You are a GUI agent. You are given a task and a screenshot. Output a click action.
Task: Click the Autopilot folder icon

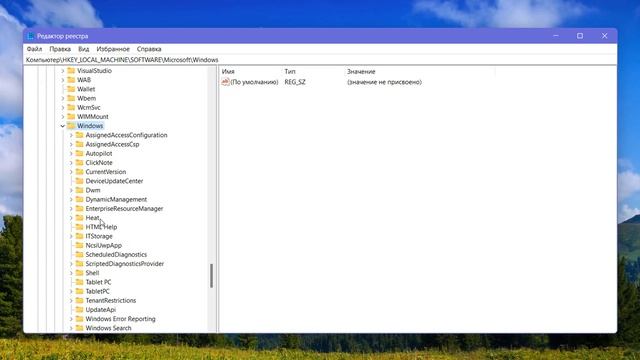(x=80, y=153)
